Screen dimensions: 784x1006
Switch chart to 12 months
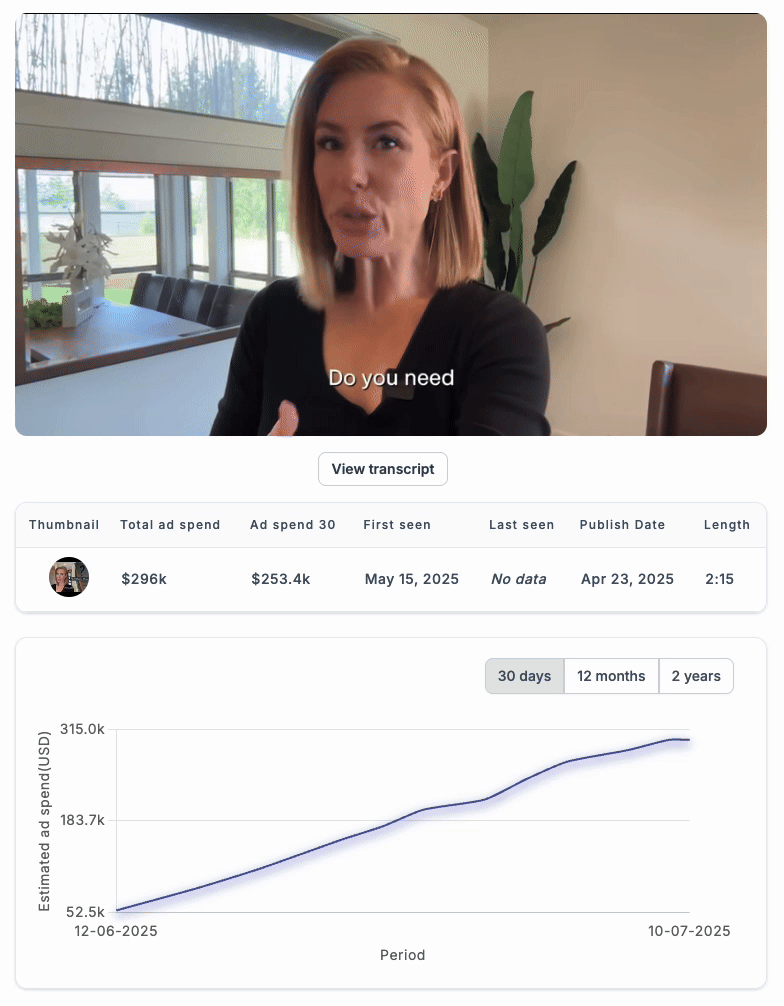(611, 676)
